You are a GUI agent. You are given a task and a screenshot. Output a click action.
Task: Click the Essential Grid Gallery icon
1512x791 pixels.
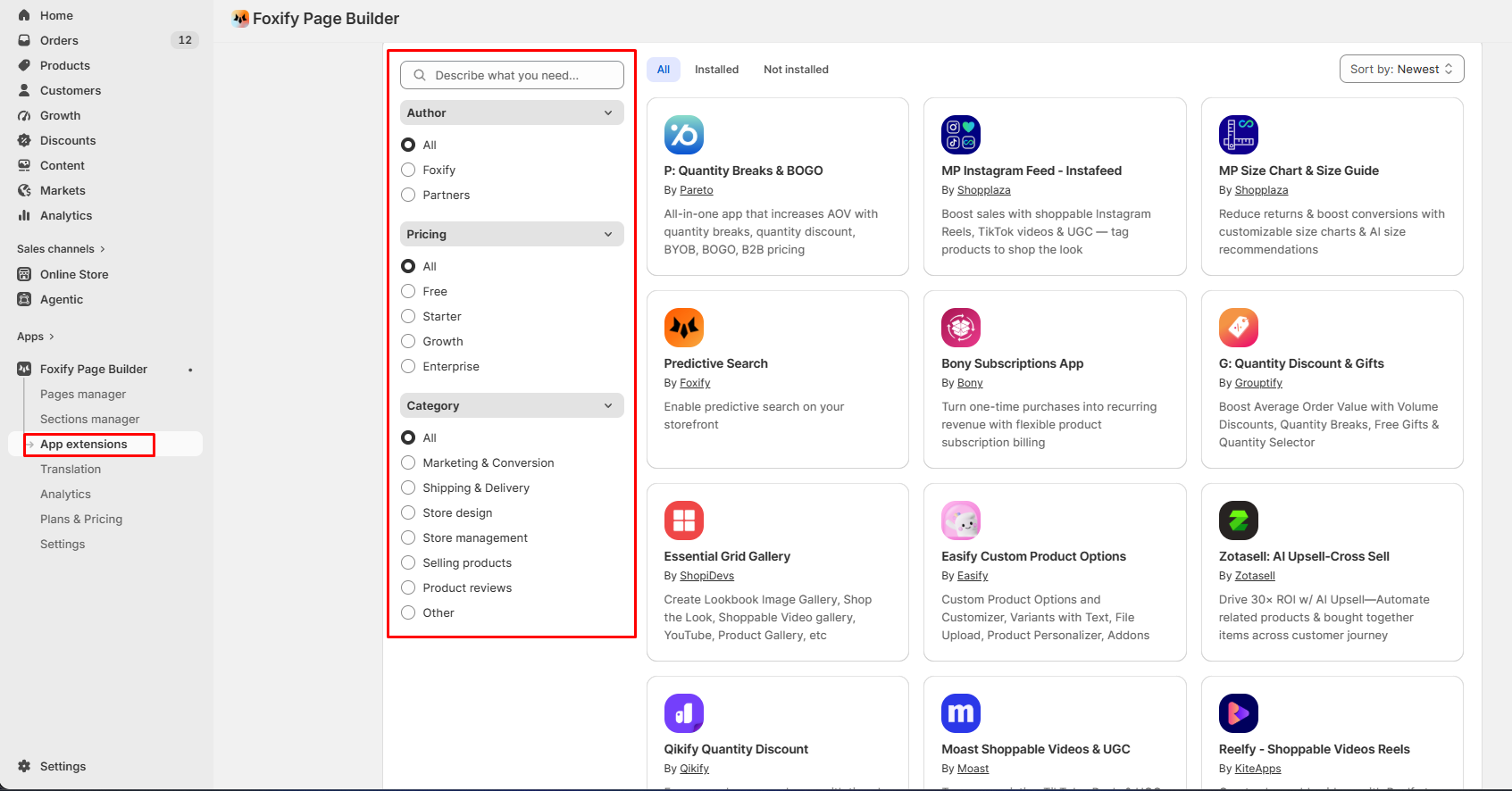pos(684,520)
